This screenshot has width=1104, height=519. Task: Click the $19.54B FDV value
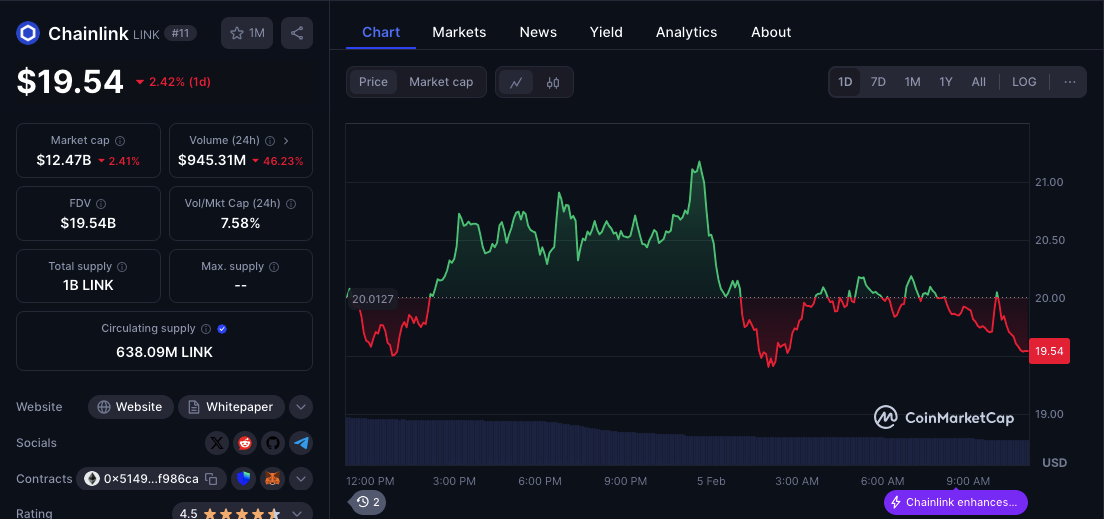click(88, 223)
